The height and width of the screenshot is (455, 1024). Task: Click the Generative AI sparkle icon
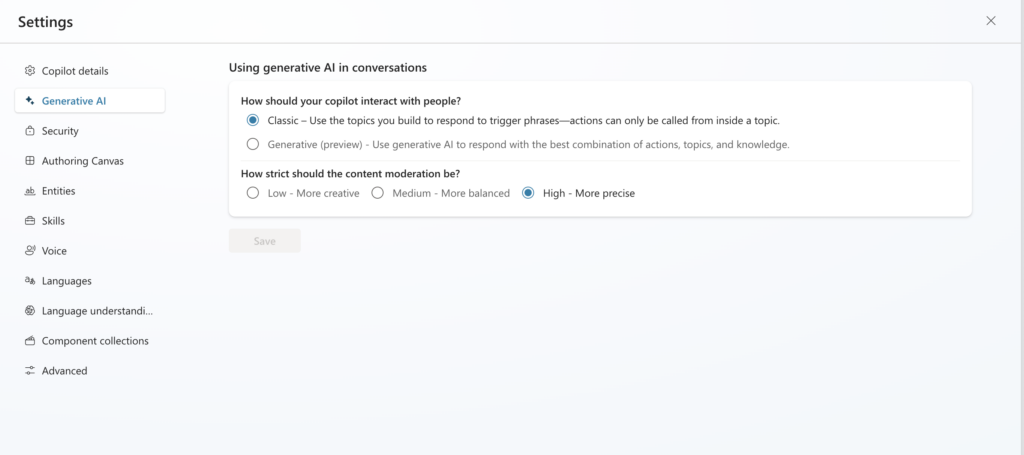30,101
